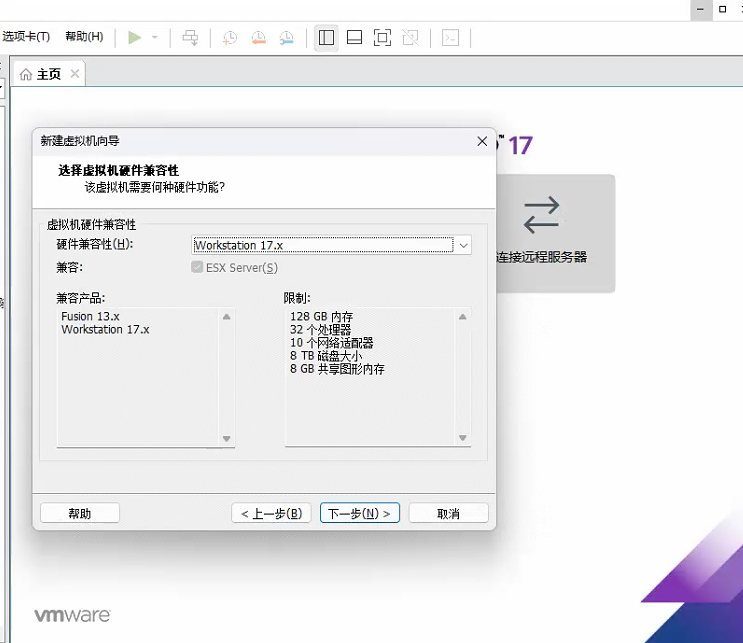Viewport: 743px width, 643px height.
Task: Open the power options dropdown arrow
Action: (154, 37)
